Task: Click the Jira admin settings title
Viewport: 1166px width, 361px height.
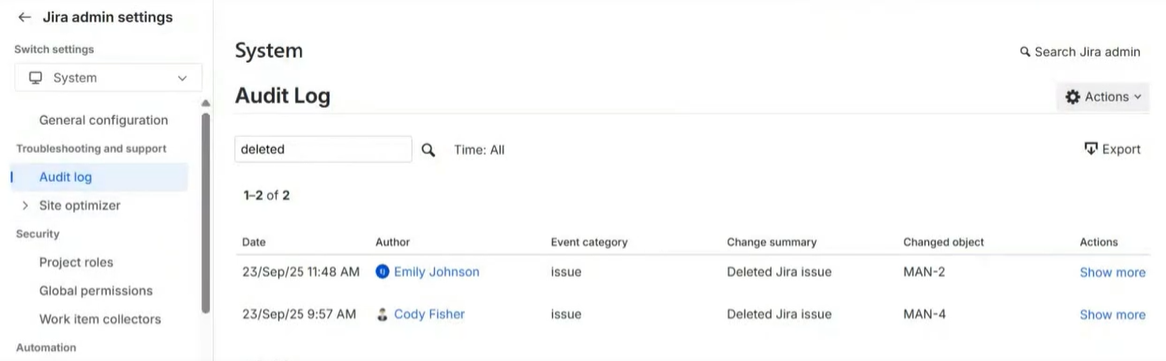Action: (108, 17)
